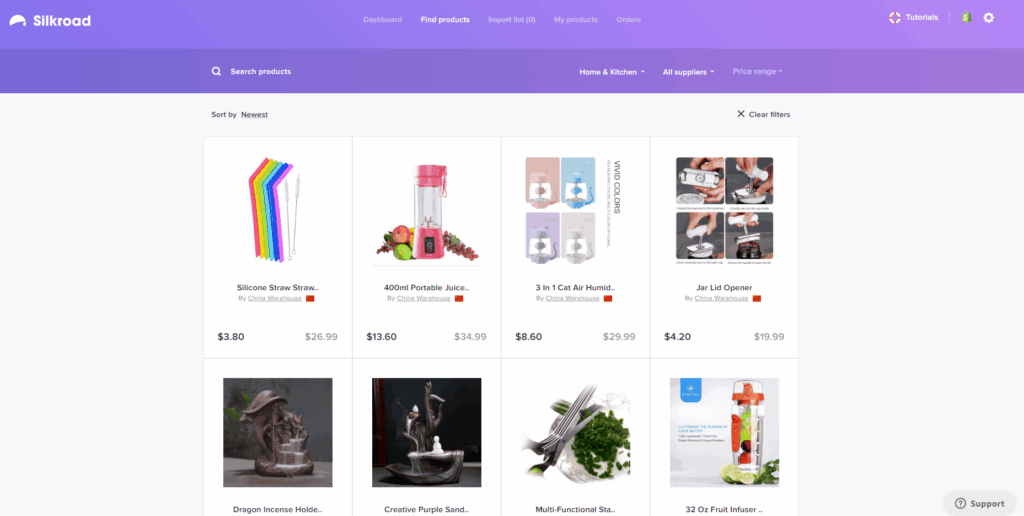Click the Search products input field

tap(392, 71)
